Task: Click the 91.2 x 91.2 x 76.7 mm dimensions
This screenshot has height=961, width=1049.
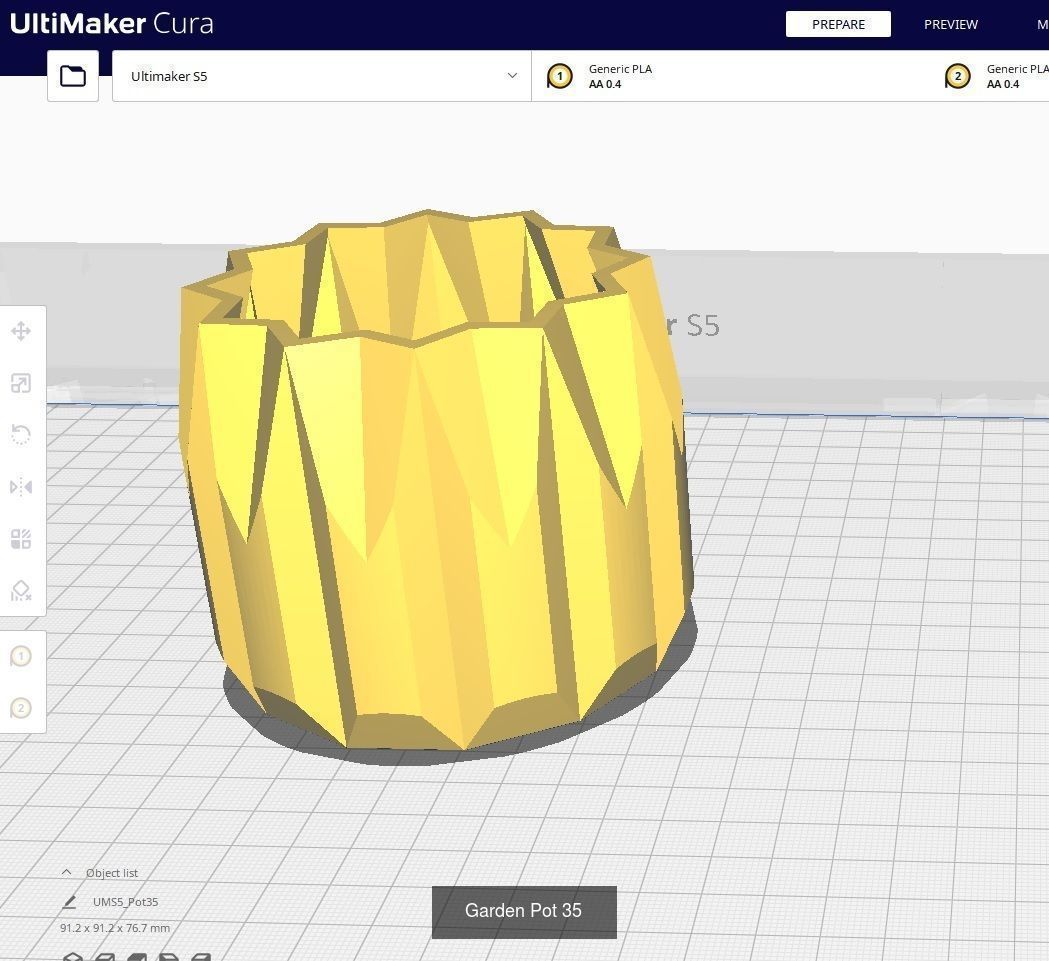Action: 115,928
